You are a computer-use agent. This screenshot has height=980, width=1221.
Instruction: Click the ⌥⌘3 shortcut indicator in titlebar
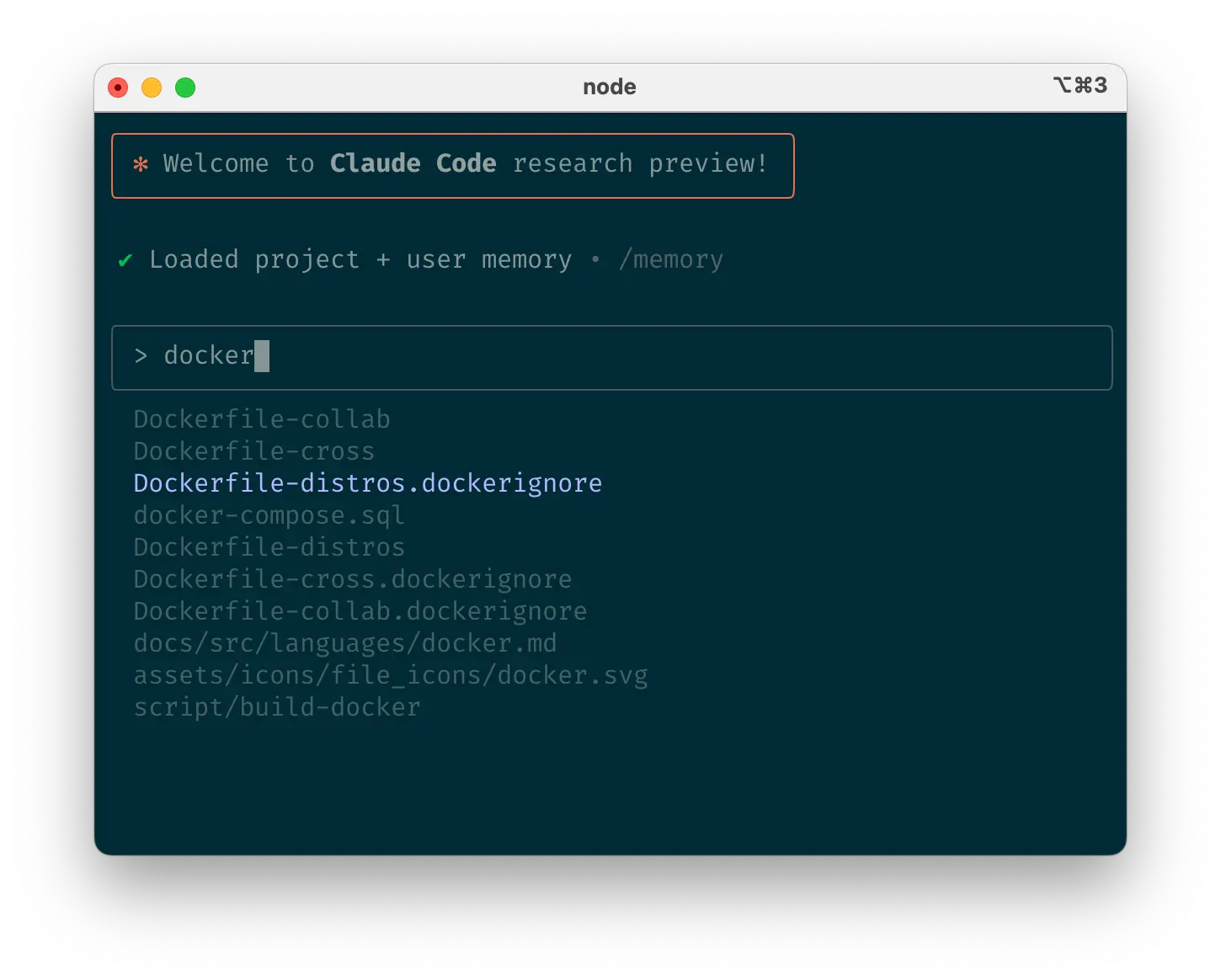coord(1080,85)
